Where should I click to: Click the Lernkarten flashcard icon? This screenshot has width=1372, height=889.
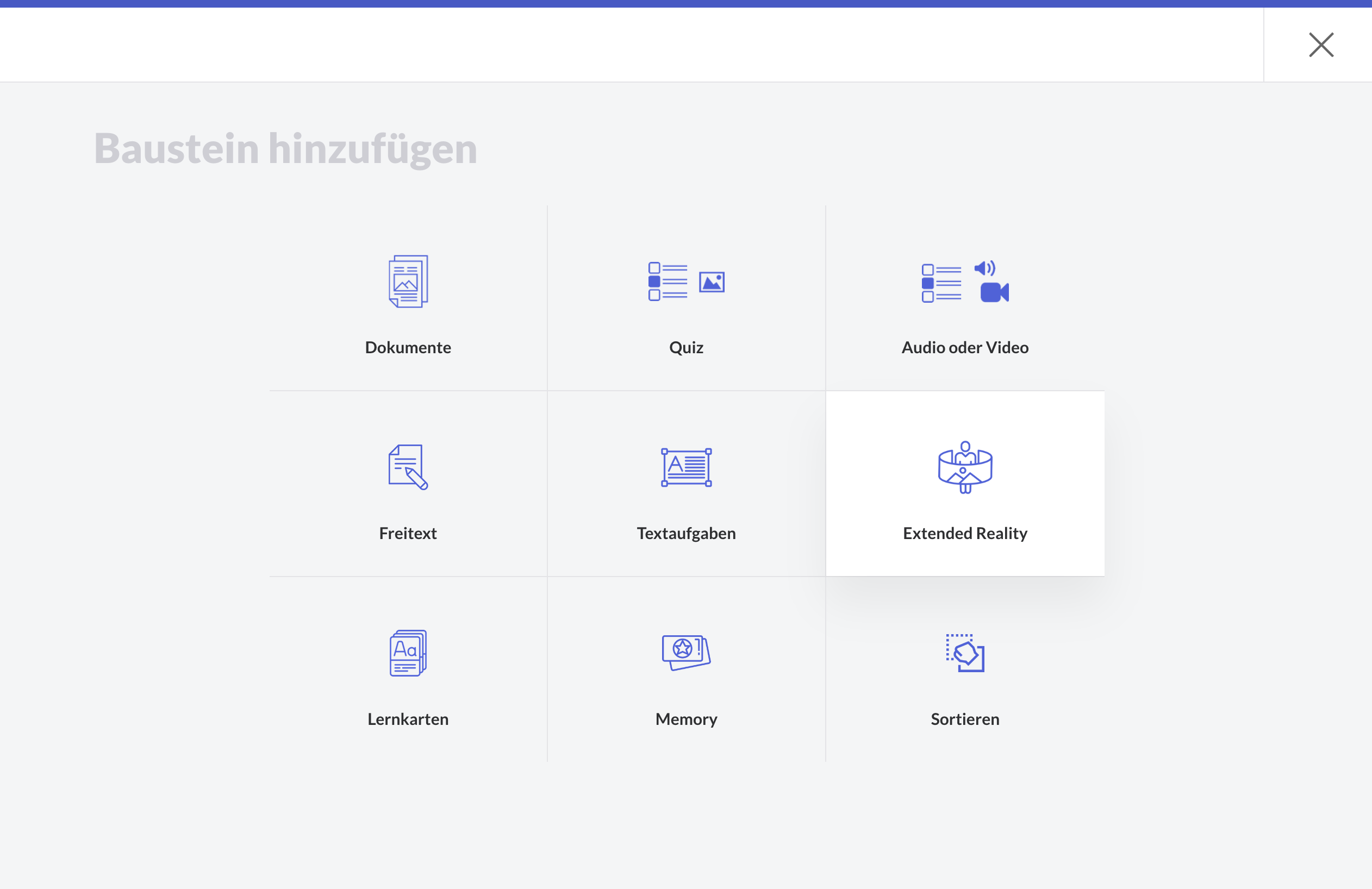click(x=408, y=653)
